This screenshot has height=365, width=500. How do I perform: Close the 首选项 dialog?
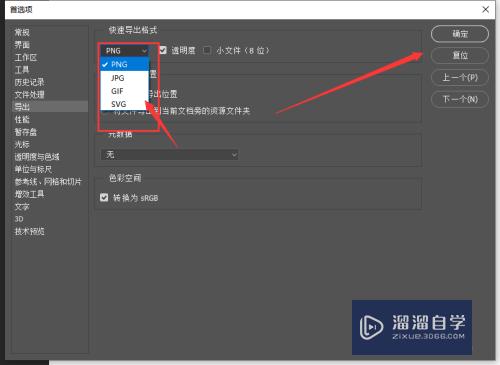pos(486,9)
